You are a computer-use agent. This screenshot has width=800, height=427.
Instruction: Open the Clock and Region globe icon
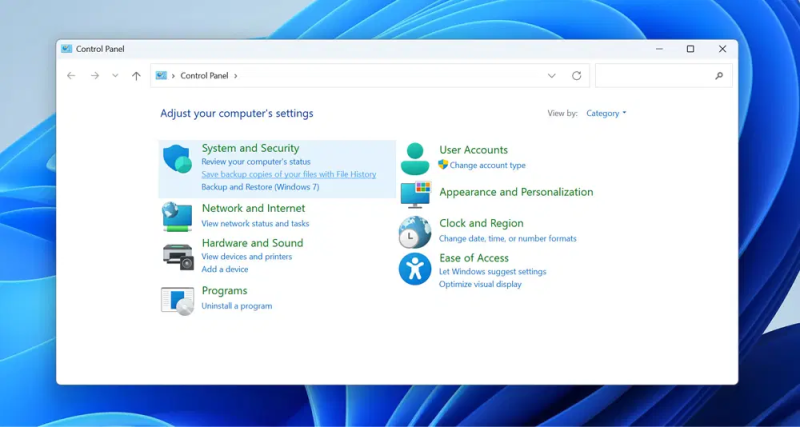pos(415,232)
